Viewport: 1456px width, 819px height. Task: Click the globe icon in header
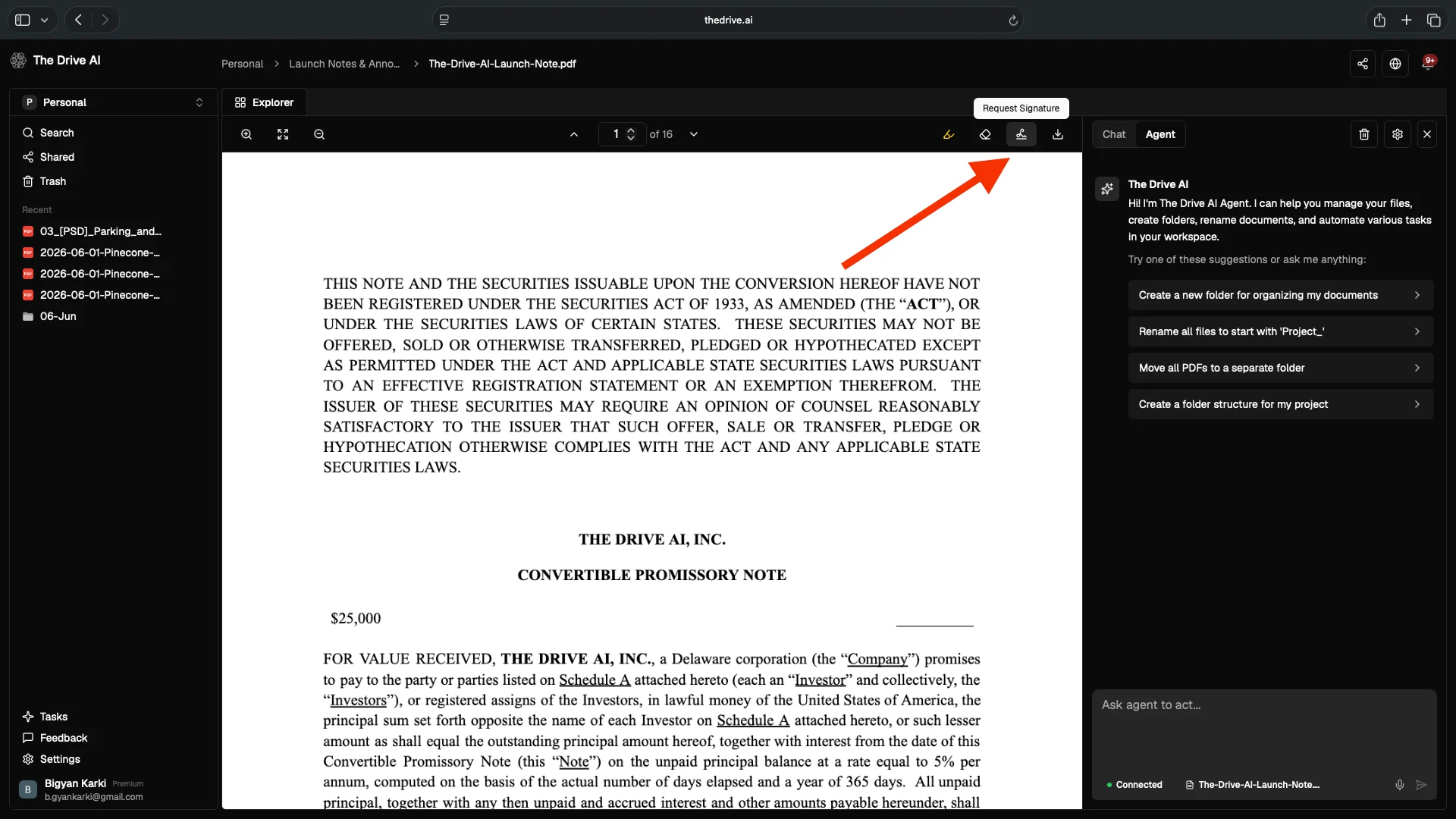point(1395,64)
